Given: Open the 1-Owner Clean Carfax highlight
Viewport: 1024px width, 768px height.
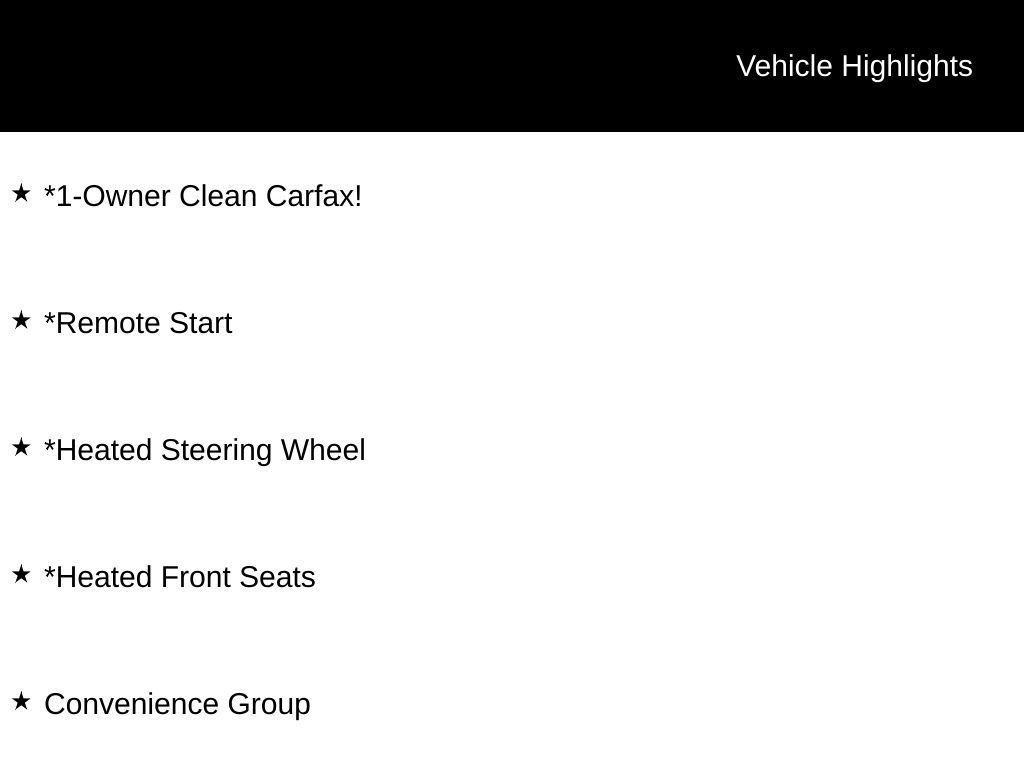Looking at the screenshot, I should click(203, 196).
